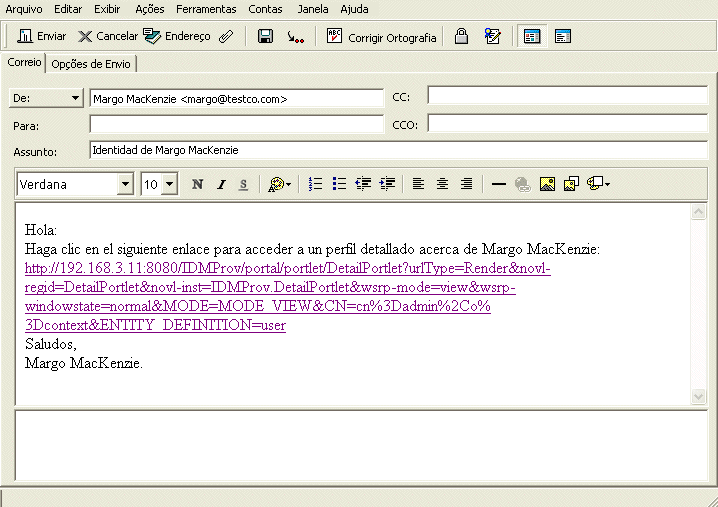Switch to the Opções de Envio tab

[x=91, y=64]
